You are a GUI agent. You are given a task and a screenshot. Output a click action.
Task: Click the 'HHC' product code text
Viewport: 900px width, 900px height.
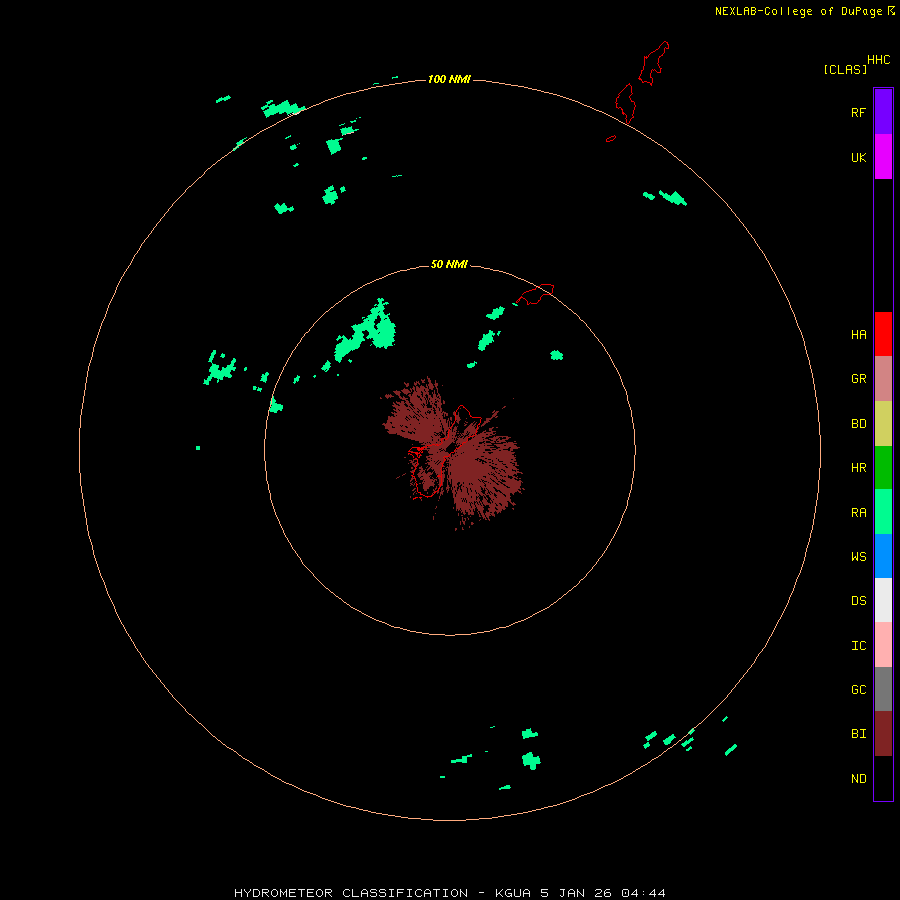pos(878,60)
